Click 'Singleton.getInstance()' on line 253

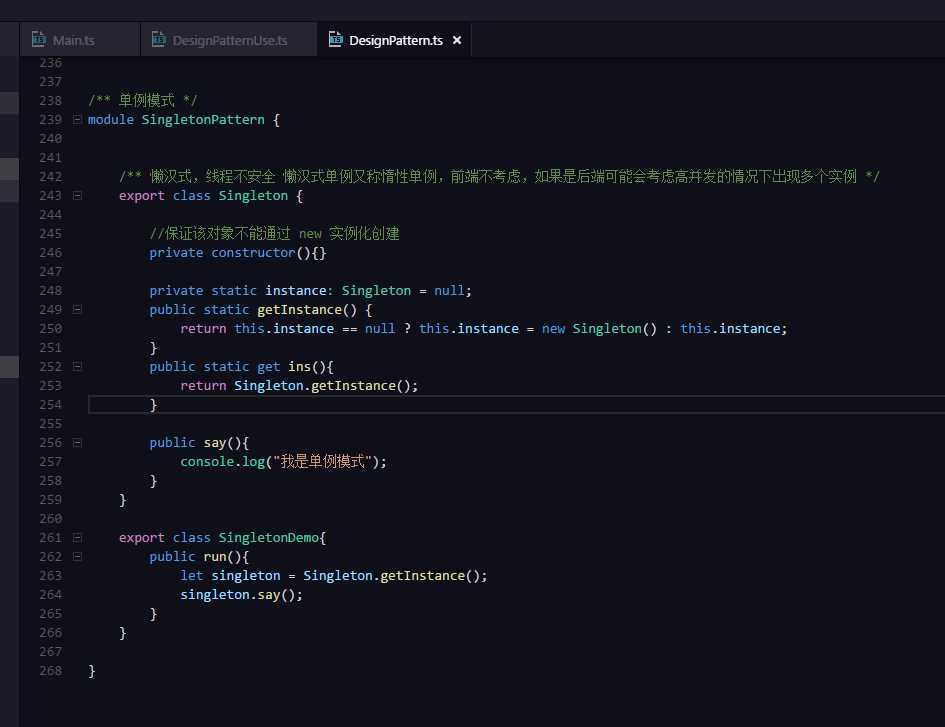point(322,385)
